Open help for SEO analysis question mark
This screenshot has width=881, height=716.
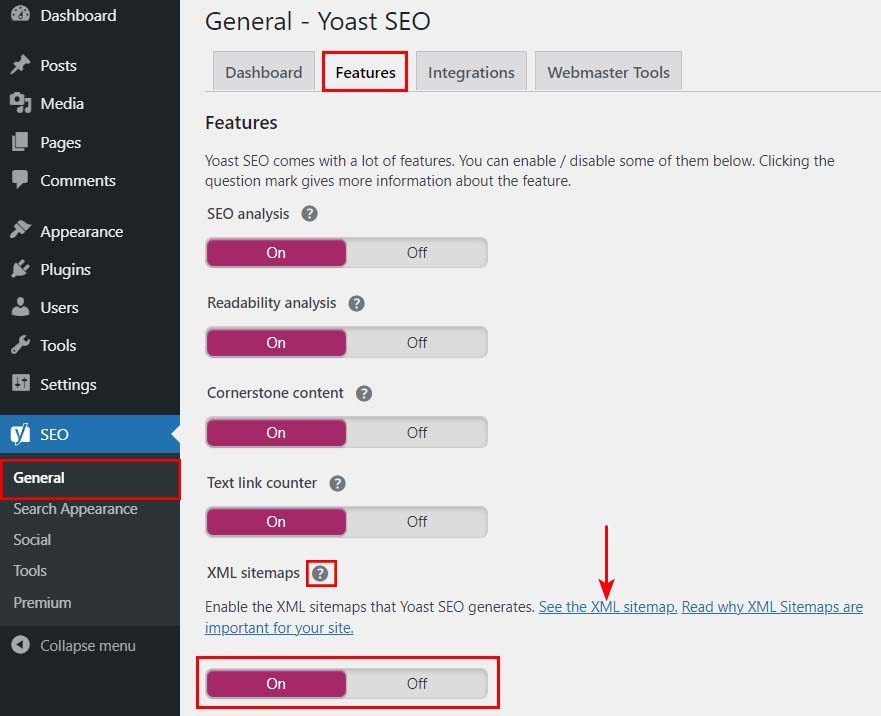(310, 214)
